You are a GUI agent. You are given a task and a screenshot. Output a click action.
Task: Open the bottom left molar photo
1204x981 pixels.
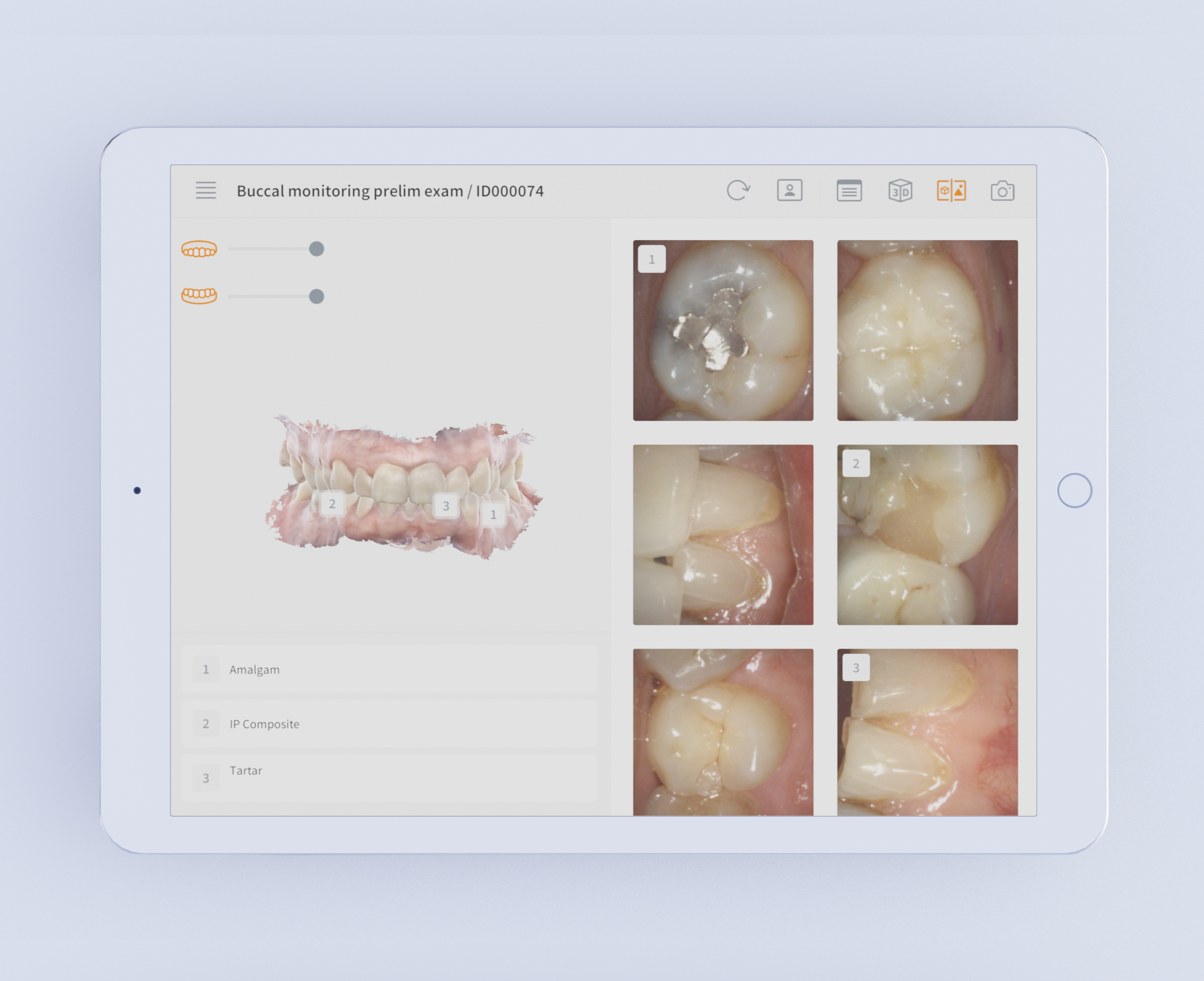722,732
